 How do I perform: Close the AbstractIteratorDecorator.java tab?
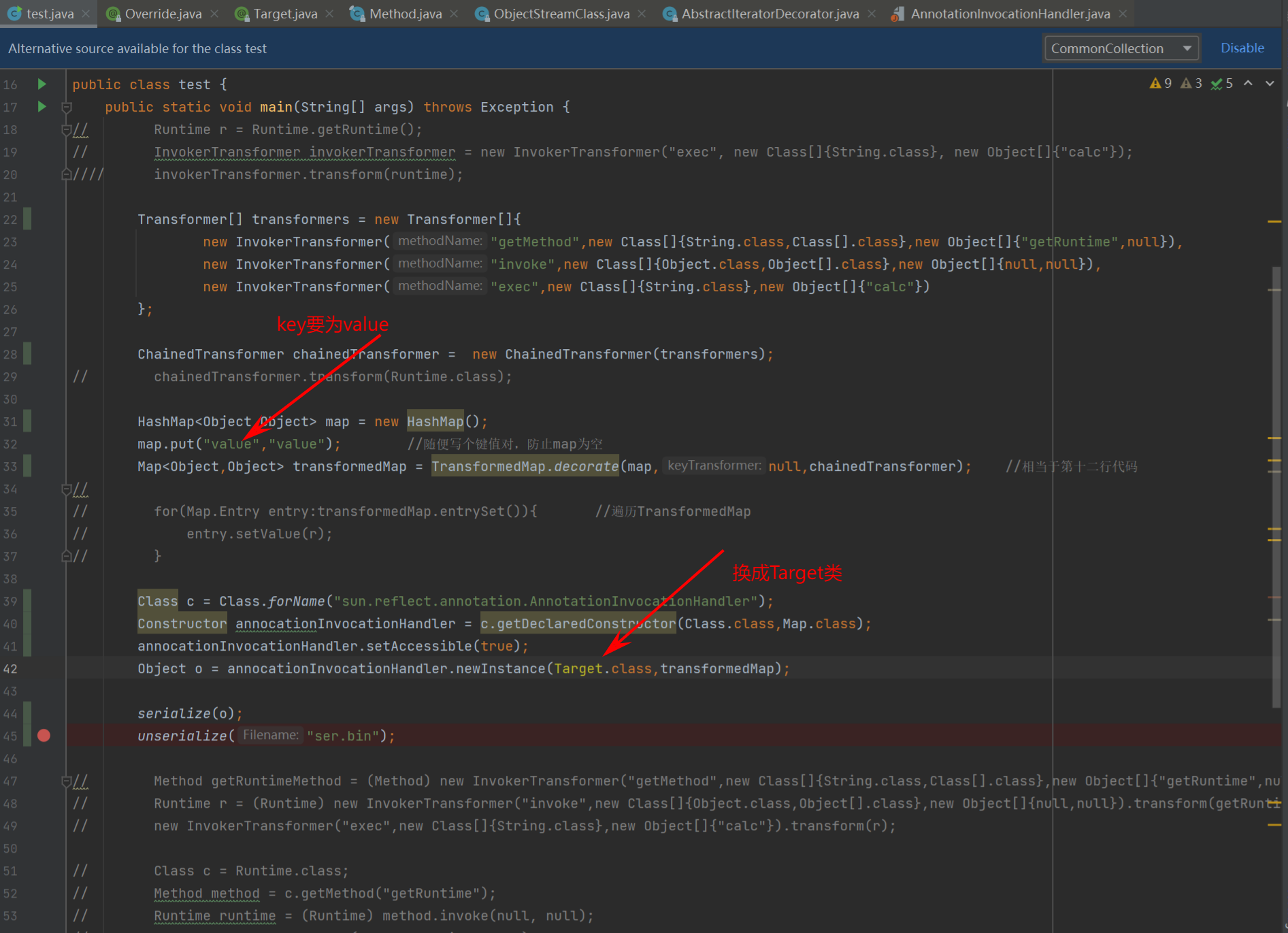tap(872, 14)
